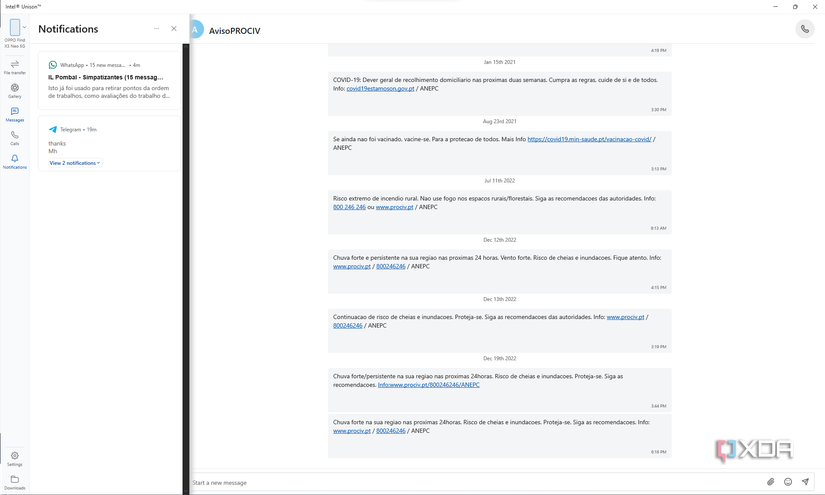Open www.prociv.pt in the Dec 13th message
825x495 pixels.
[625, 317]
